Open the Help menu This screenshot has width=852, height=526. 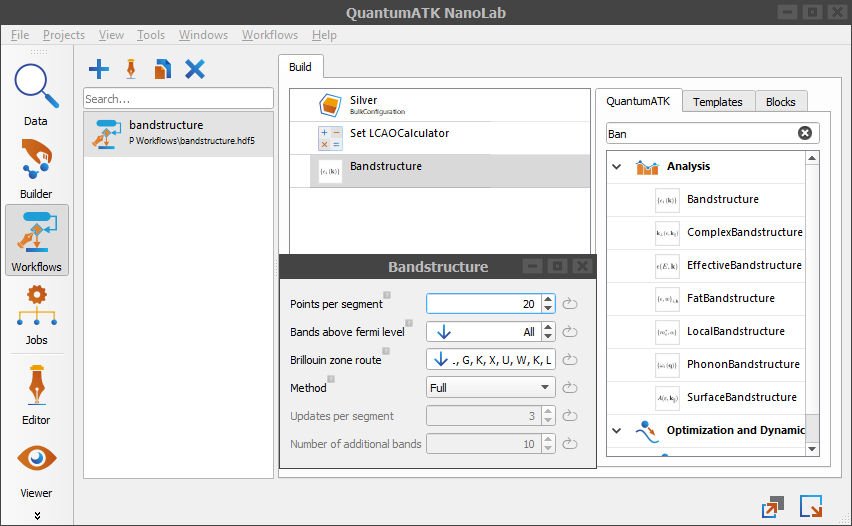(x=324, y=35)
